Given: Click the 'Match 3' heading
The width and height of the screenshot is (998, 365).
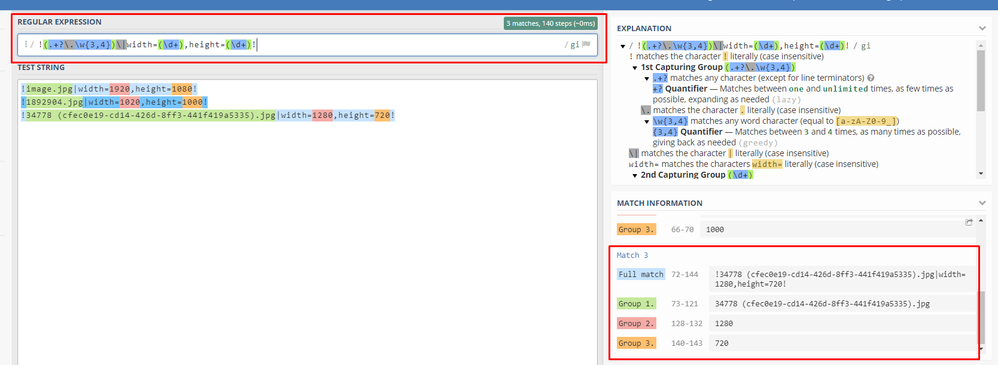Looking at the screenshot, I should pos(632,255).
